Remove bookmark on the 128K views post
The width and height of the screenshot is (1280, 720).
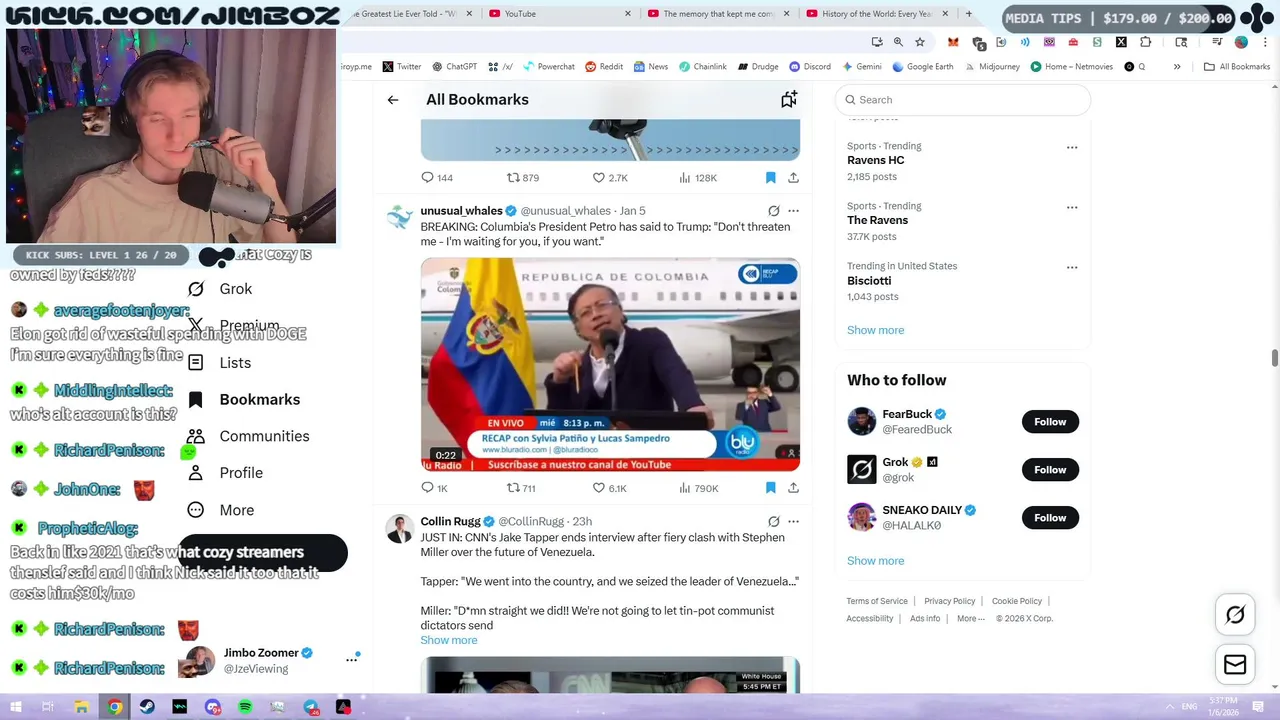(770, 178)
